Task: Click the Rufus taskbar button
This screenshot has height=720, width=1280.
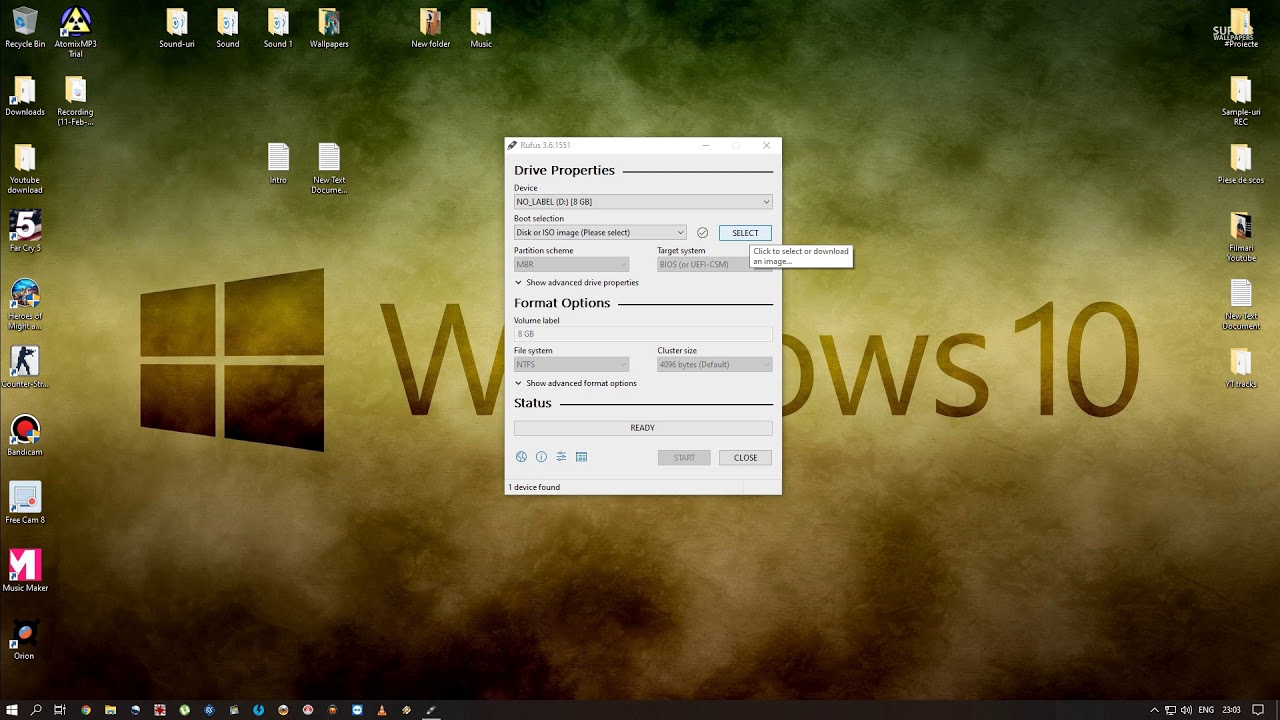Action: 431,710
